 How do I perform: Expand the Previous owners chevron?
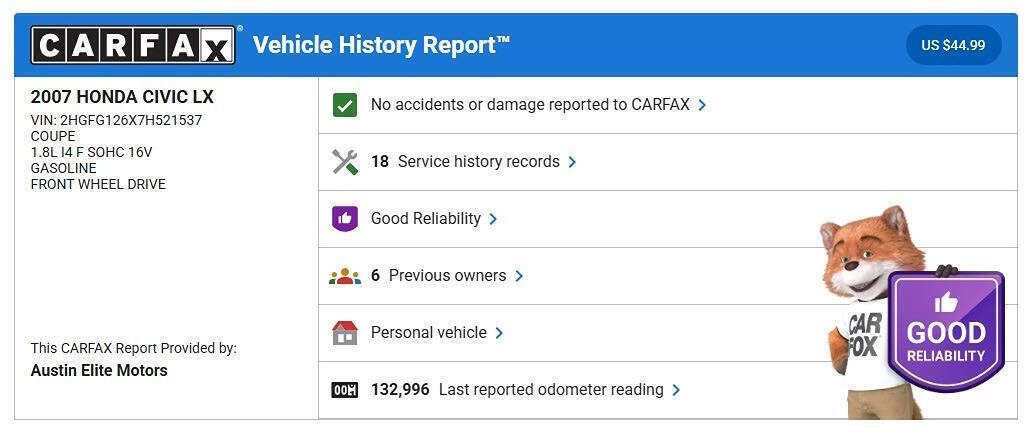[x=519, y=276]
